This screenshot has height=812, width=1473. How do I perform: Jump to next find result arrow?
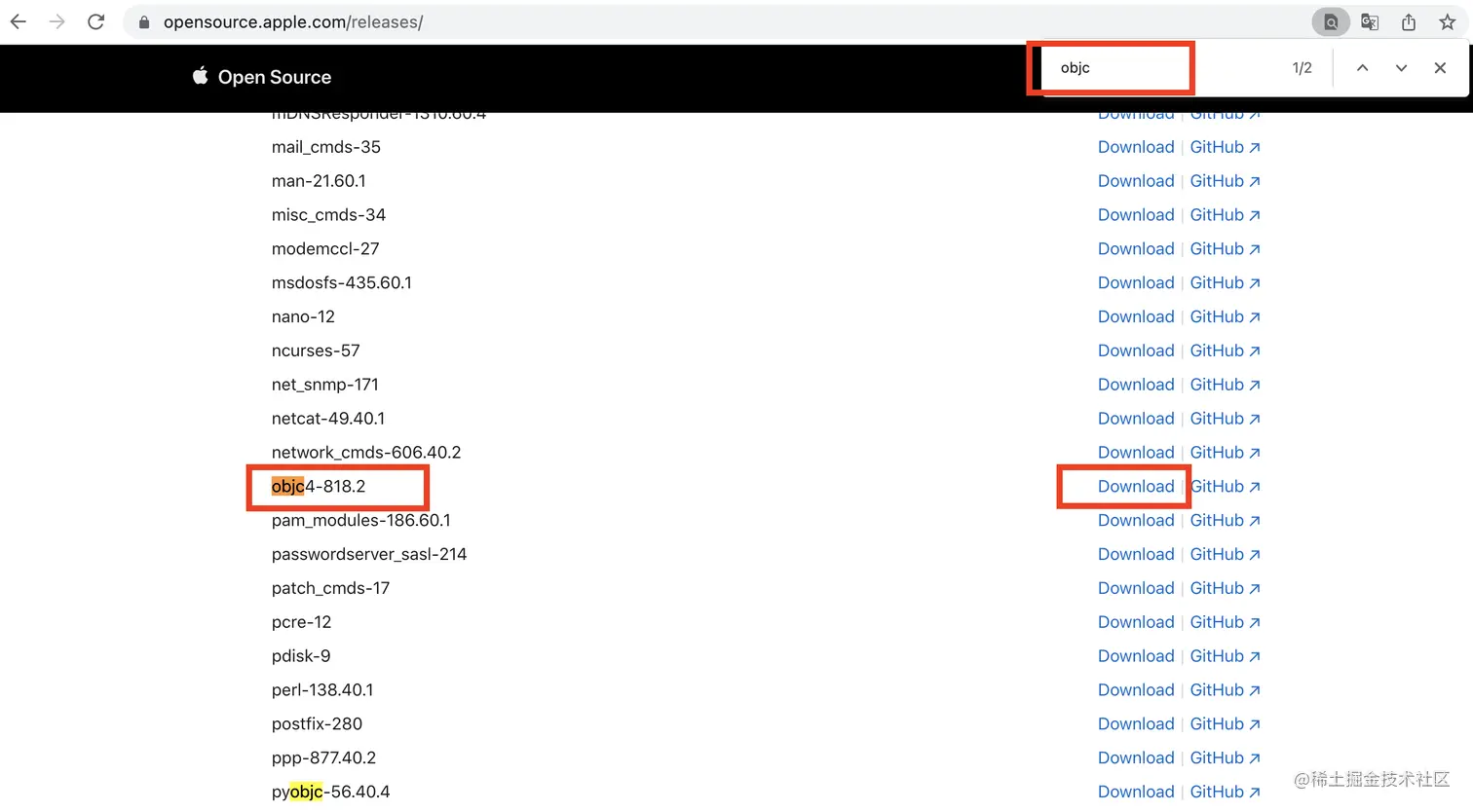coord(1401,67)
